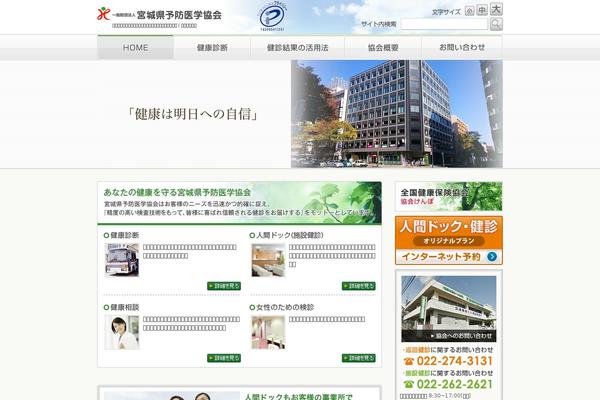Open the お問い合わせ menu tab
600x400 pixels.
[462, 47]
